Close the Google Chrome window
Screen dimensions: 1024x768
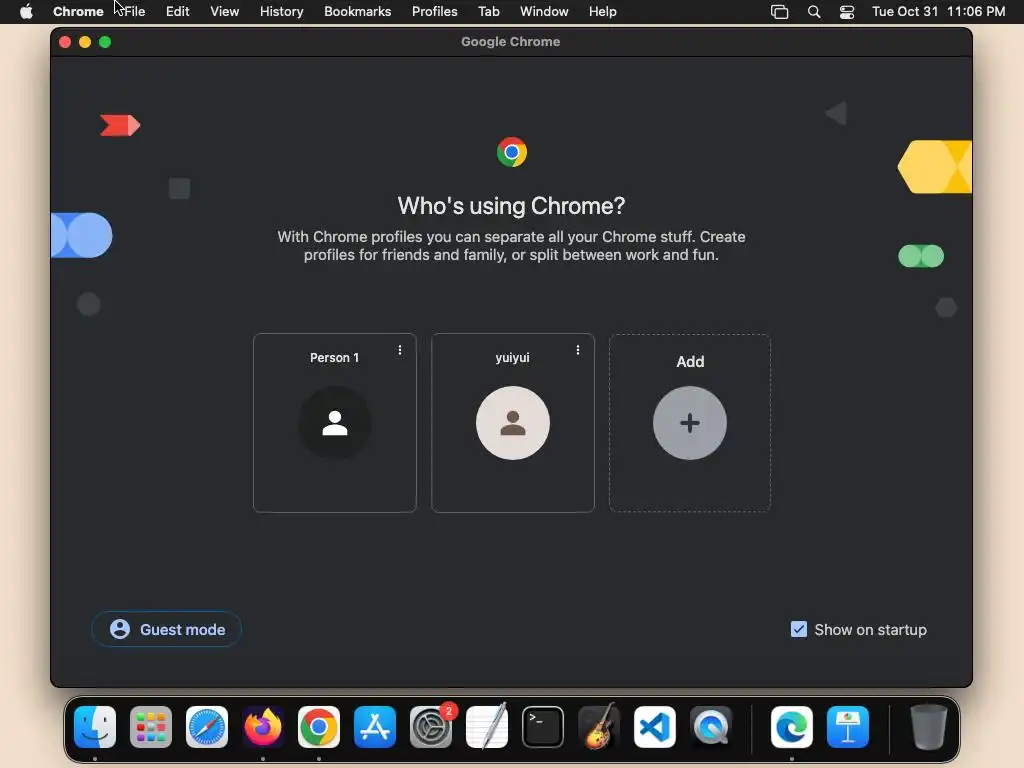(x=65, y=42)
